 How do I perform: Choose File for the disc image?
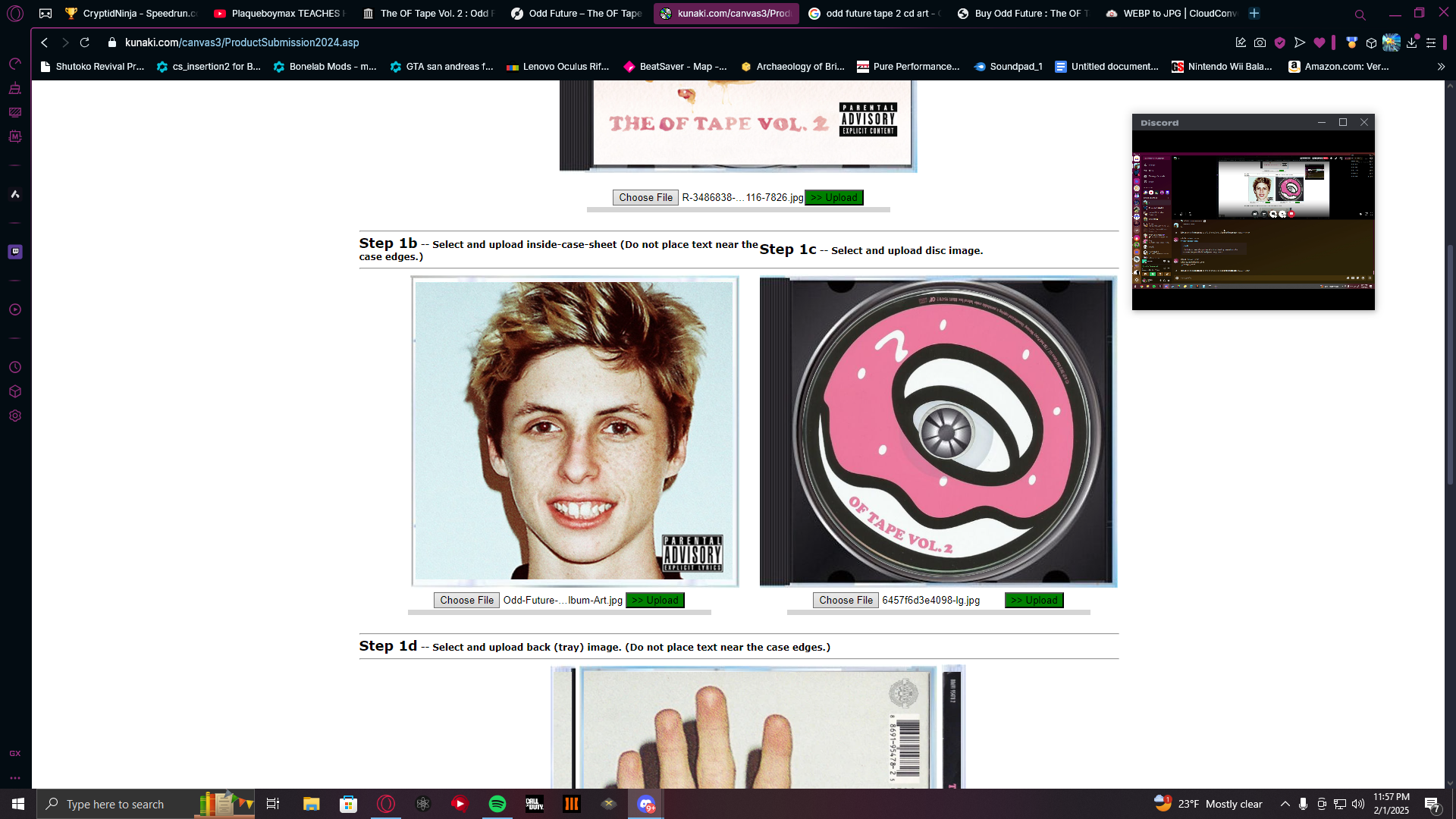point(846,600)
